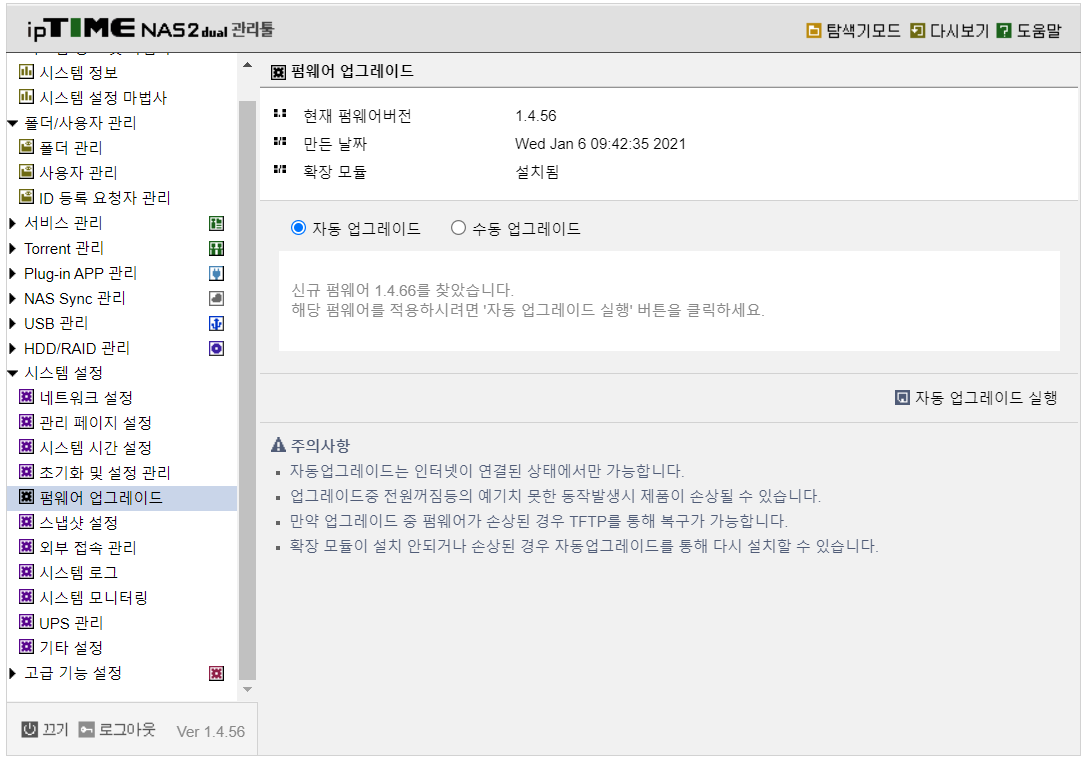Click the 끄기 power icon

(x=29, y=730)
